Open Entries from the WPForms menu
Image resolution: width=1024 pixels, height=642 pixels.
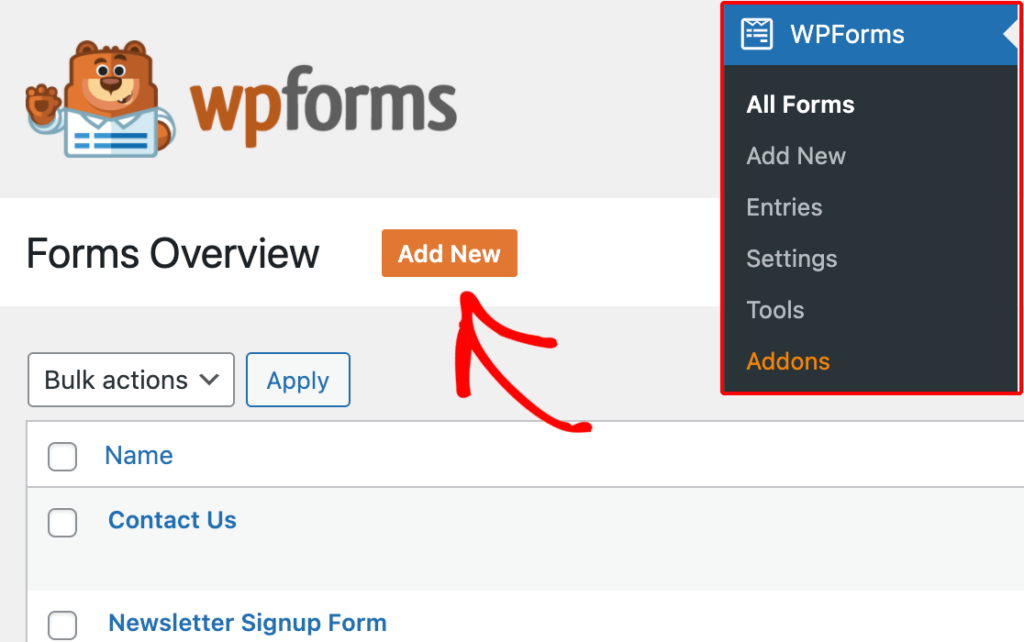click(x=784, y=207)
